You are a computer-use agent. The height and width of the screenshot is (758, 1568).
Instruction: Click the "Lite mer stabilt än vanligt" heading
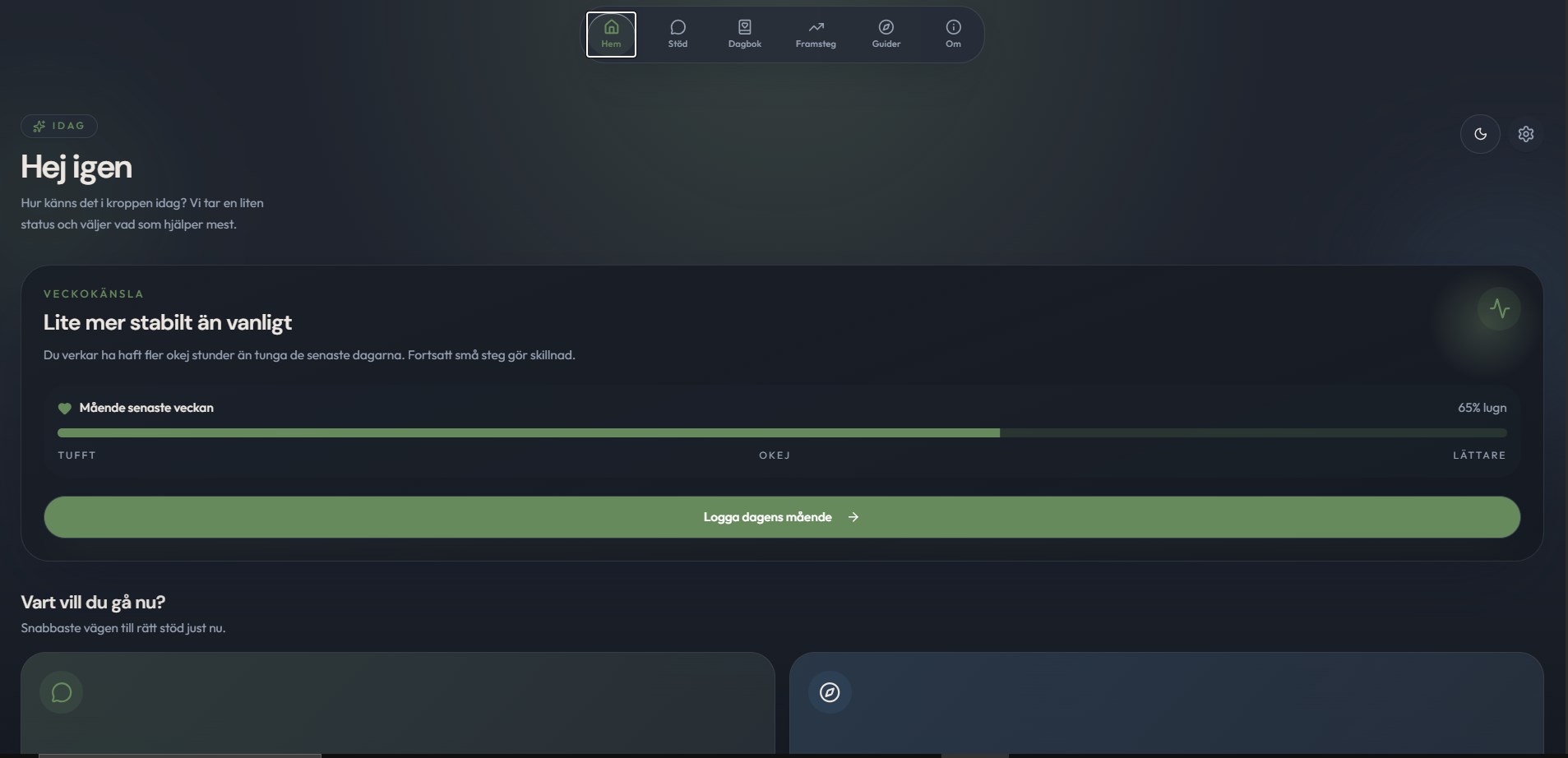pos(168,322)
